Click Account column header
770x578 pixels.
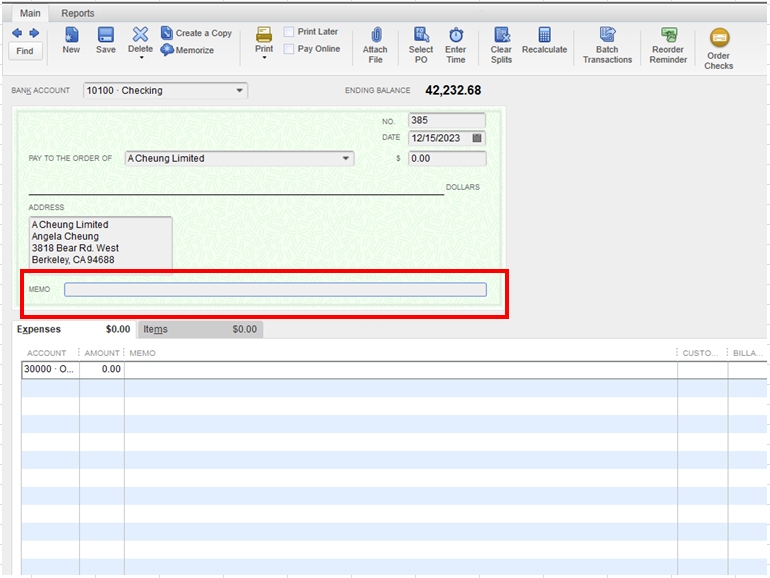47,353
